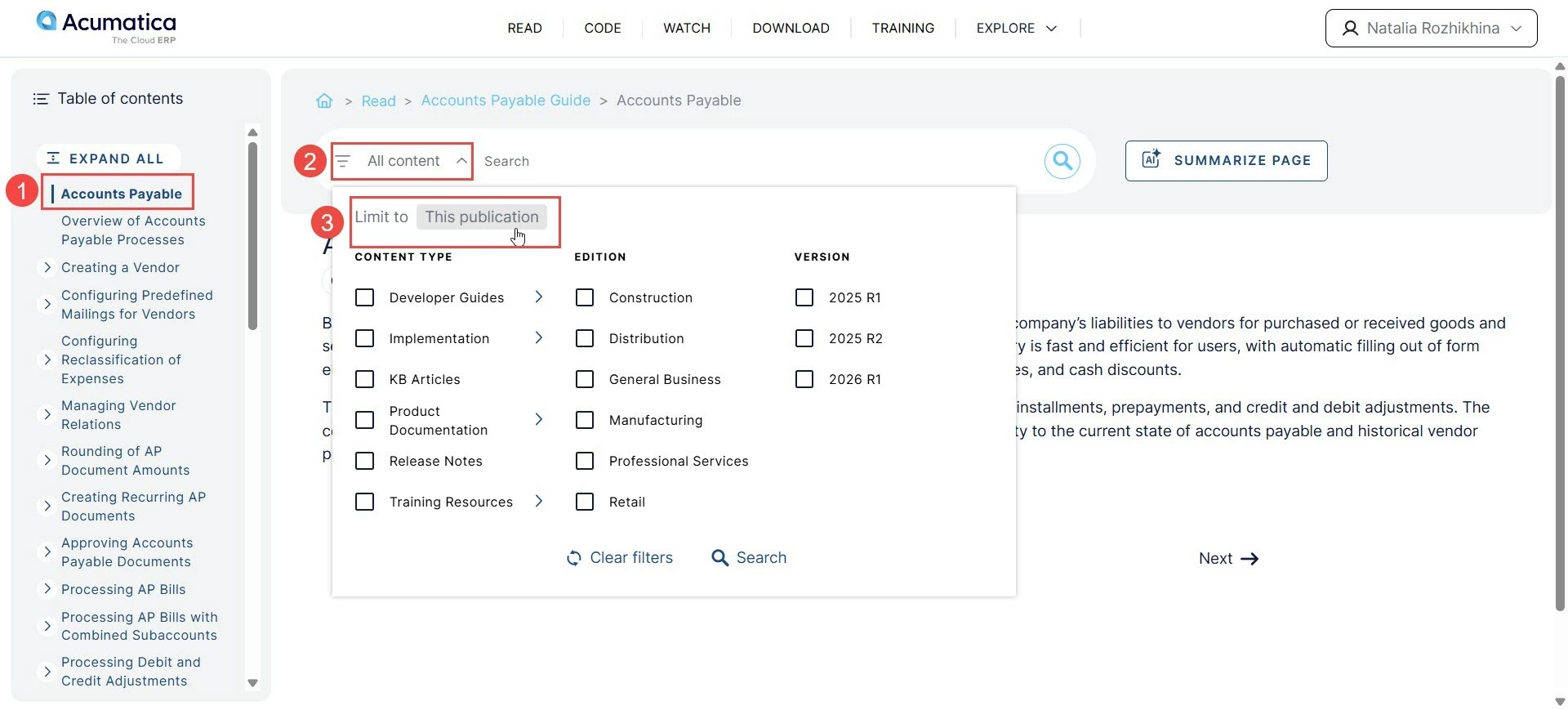The image size is (1568, 710).
Task: Click the Table of contents list icon
Action: [41, 99]
